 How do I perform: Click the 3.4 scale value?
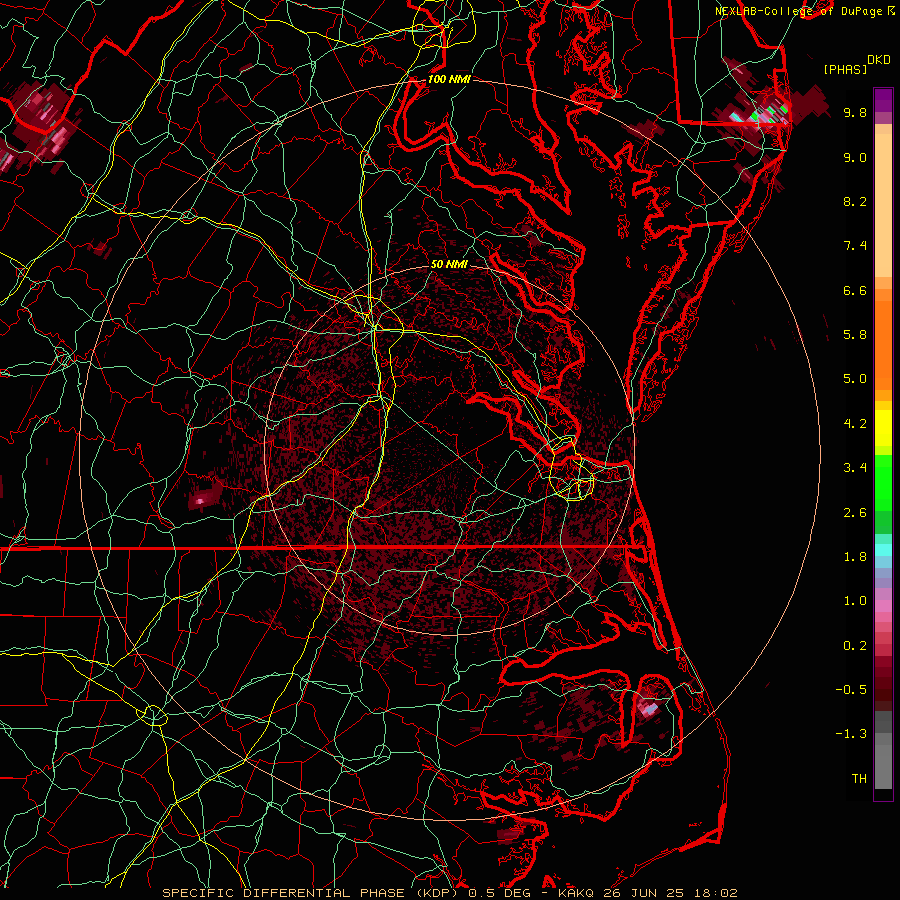click(855, 468)
